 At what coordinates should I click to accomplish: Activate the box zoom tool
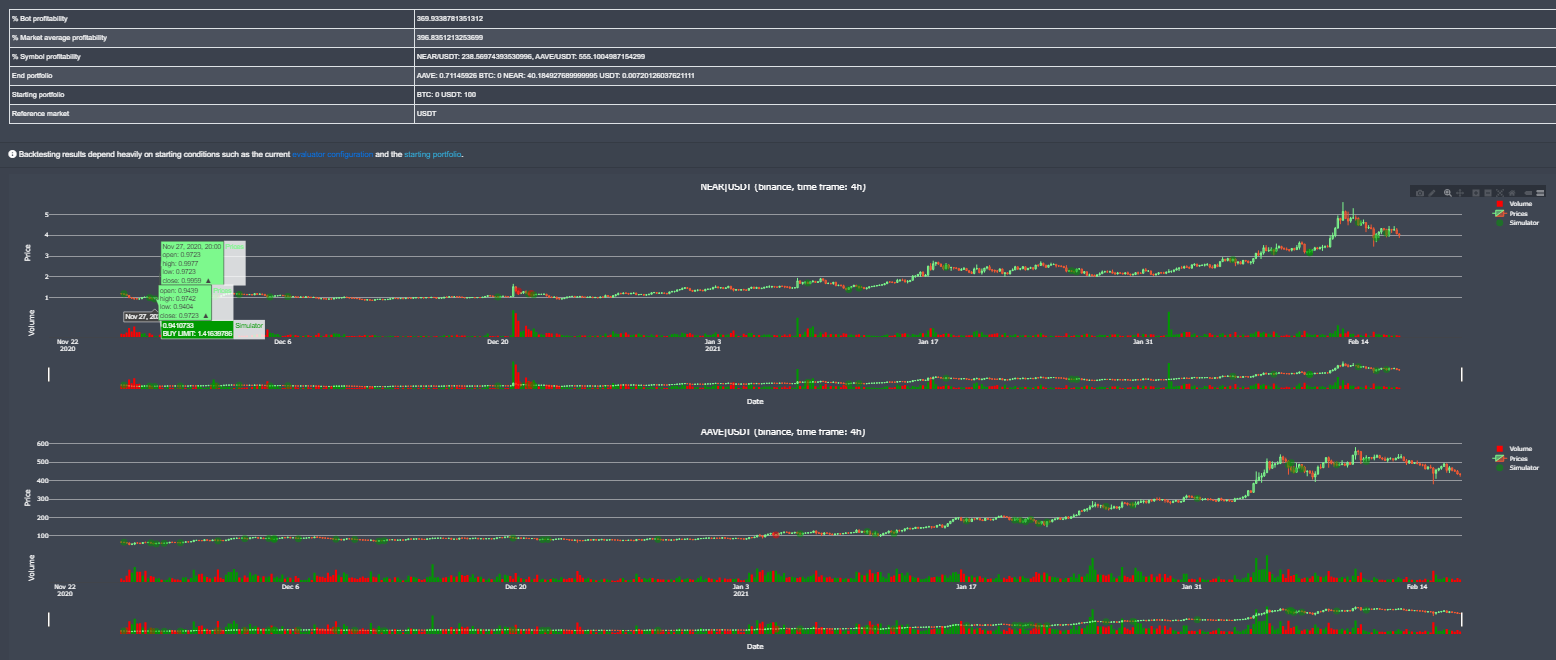coord(1448,193)
